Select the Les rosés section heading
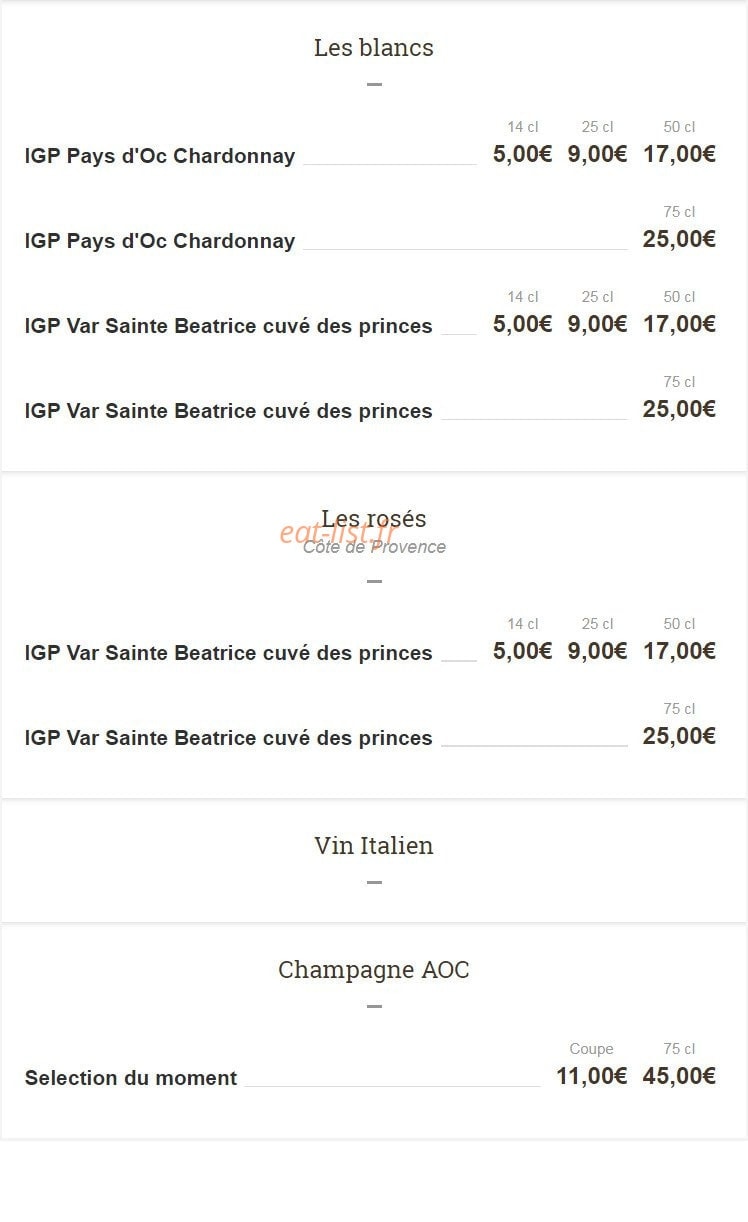Viewport: 748px width, 1222px height. (374, 518)
